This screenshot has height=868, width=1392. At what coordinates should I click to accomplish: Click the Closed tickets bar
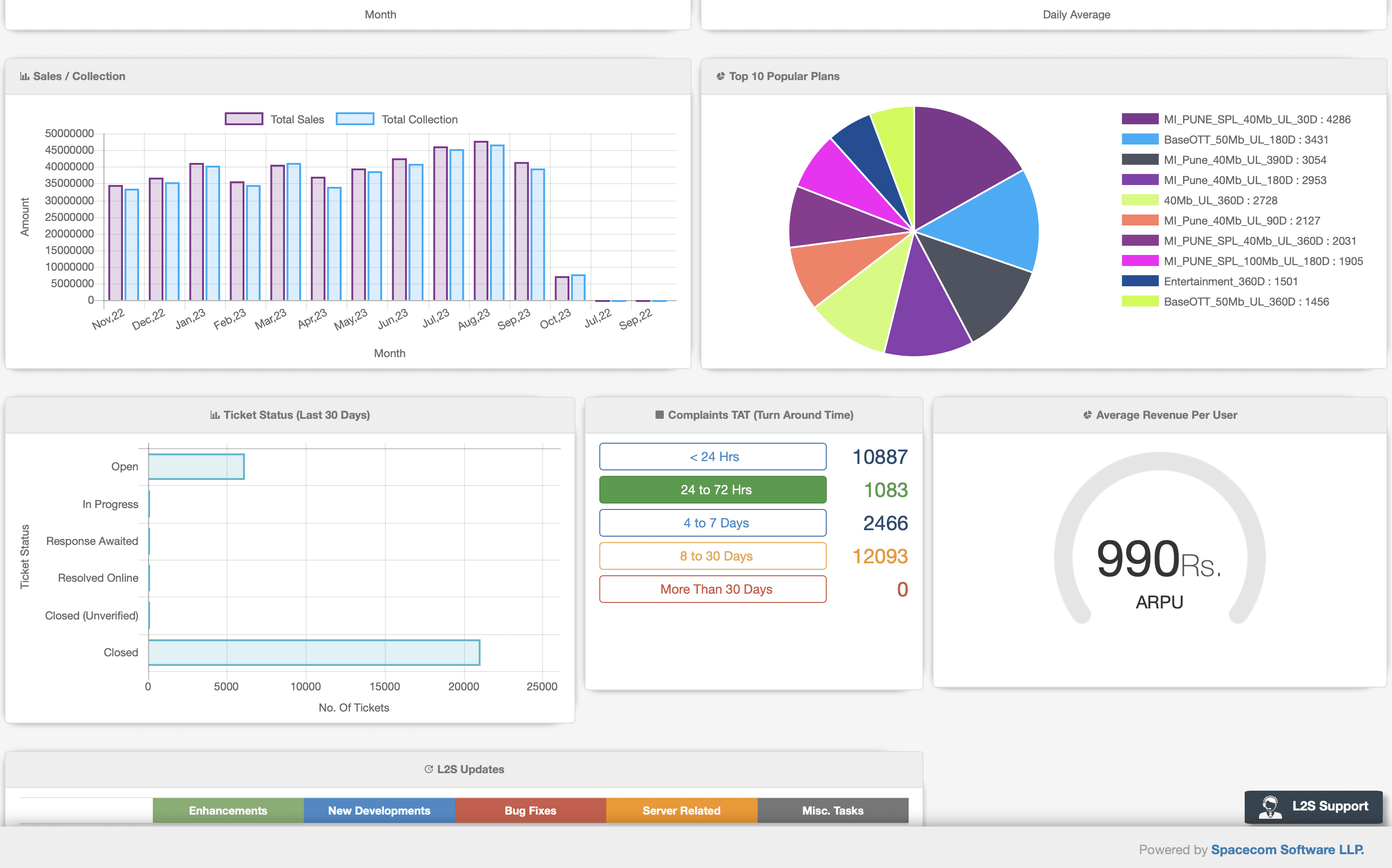click(314, 653)
